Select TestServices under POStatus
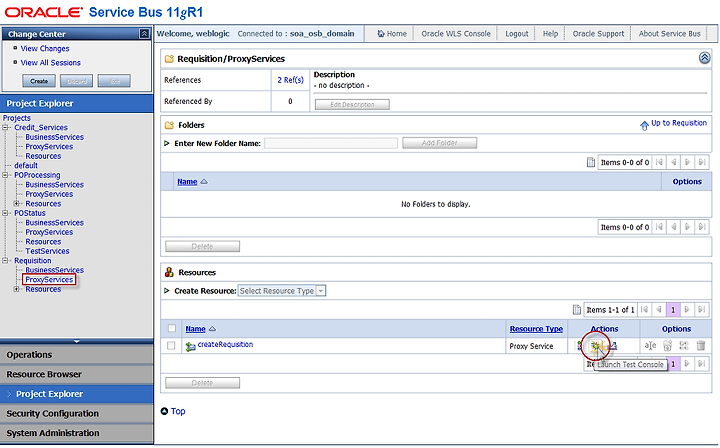Screen dimensions: 720x448 click(47, 251)
